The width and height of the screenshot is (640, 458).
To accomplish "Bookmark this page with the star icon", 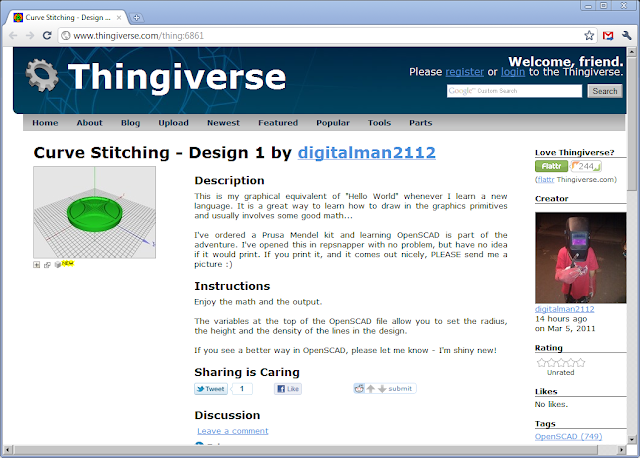I will [x=589, y=36].
